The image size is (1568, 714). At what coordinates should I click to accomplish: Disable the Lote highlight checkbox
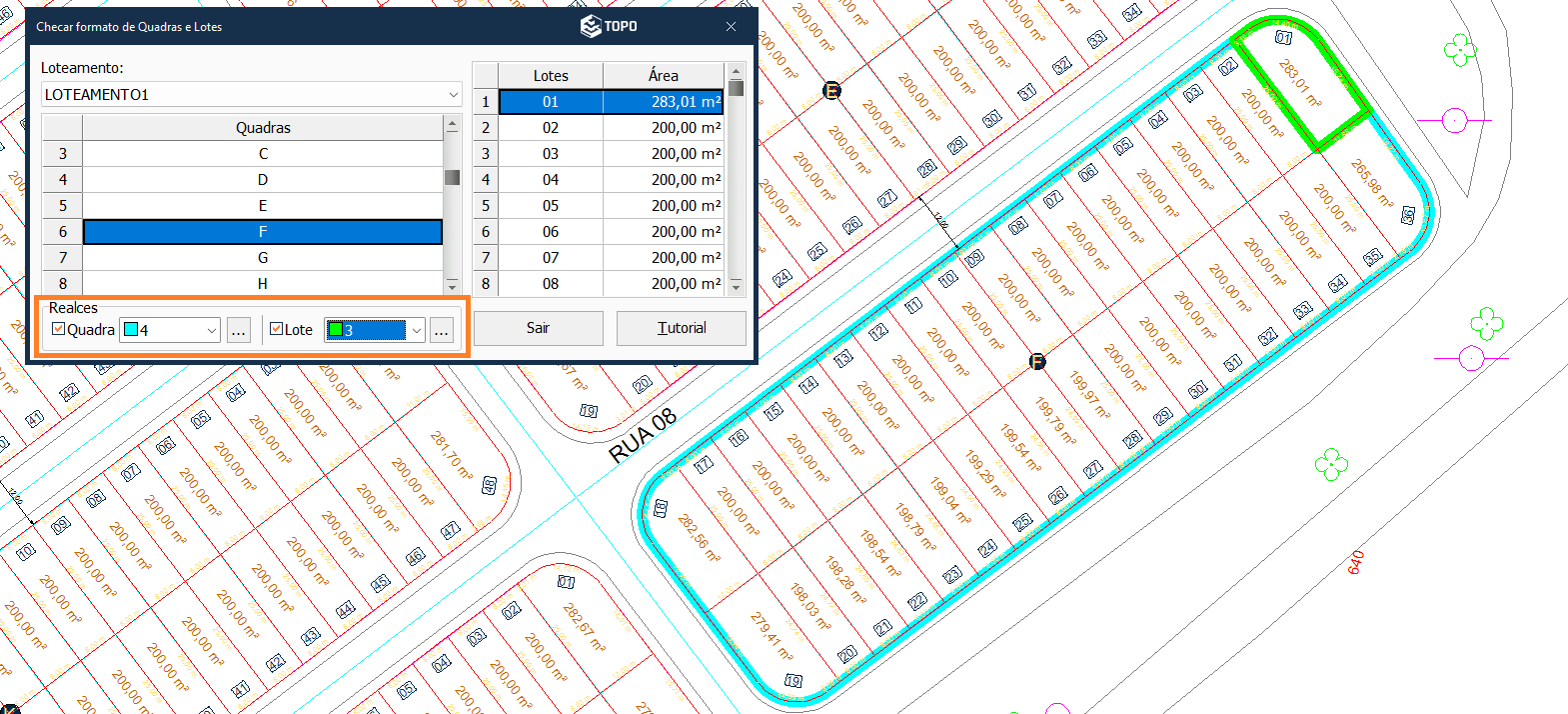coord(277,329)
